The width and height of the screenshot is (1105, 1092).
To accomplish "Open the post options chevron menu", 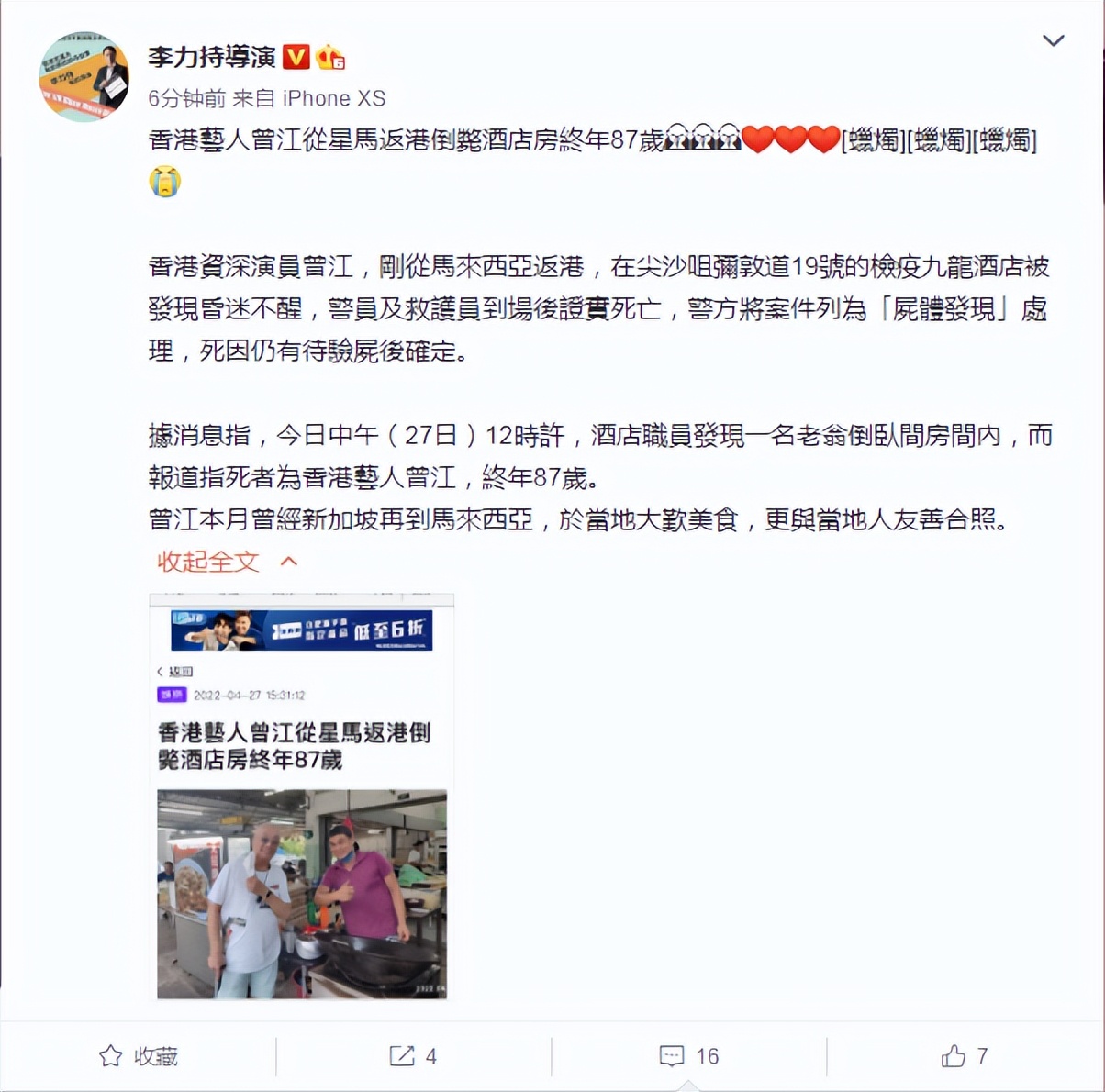I will point(1054,40).
